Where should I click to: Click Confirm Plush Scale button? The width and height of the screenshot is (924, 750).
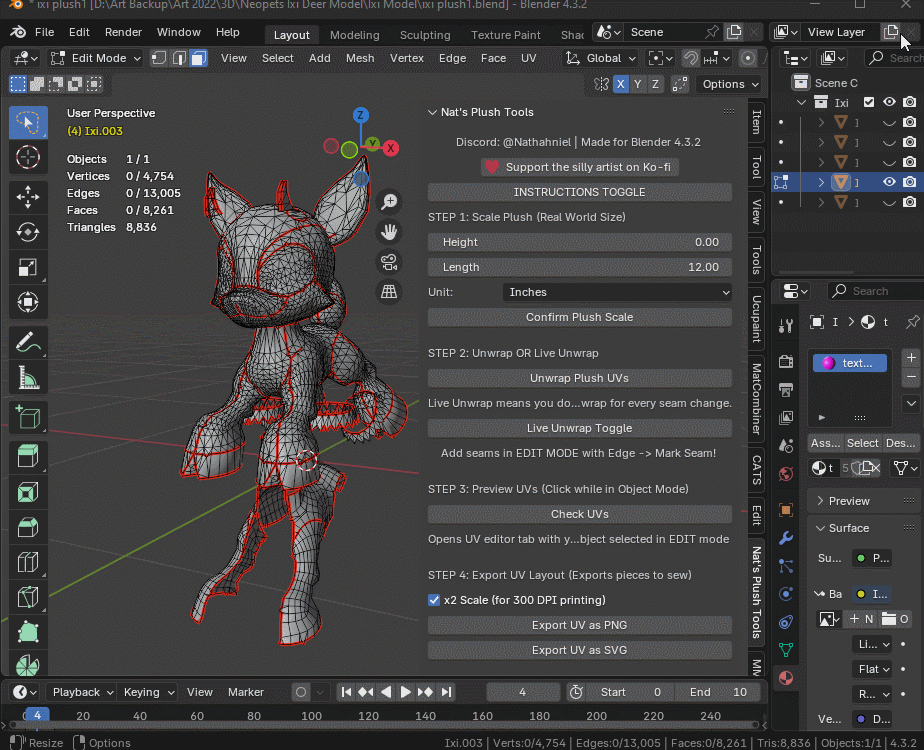[580, 317]
